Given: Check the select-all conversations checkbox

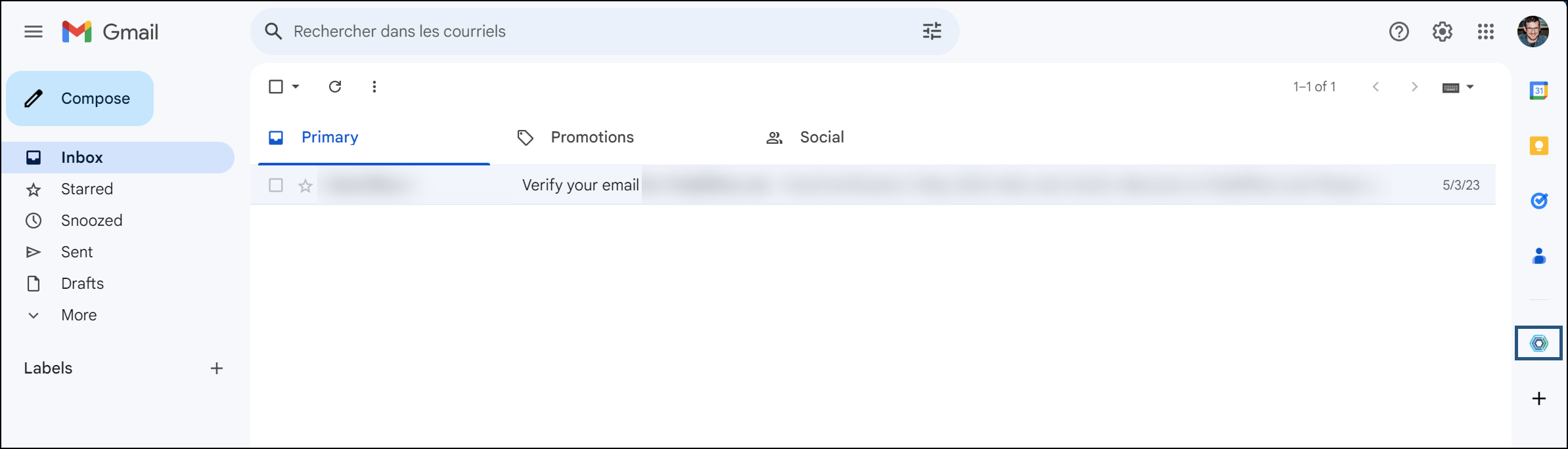Looking at the screenshot, I should click(x=276, y=86).
